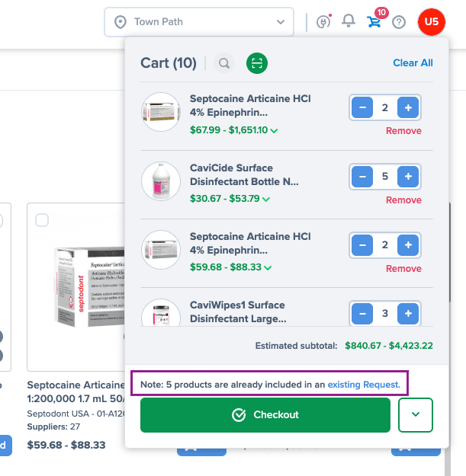Click the Septocaine box product thumbnail
466x476 pixels.
89,287
